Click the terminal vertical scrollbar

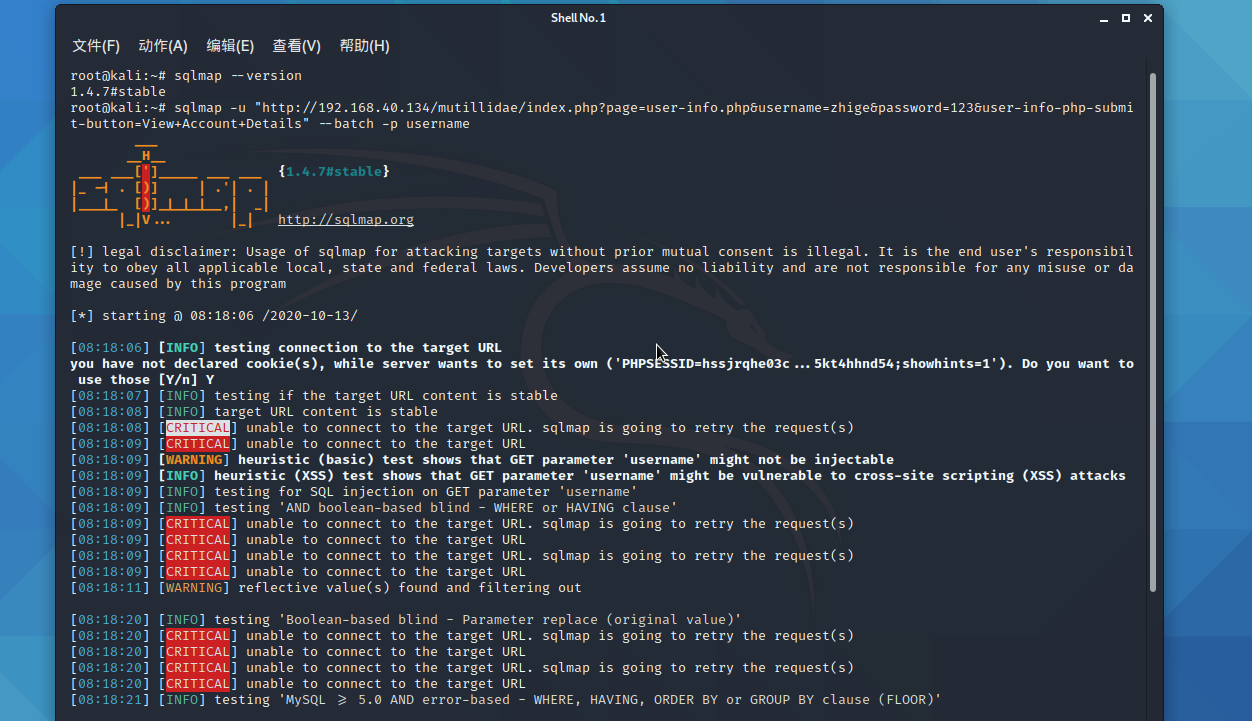coord(1152,330)
